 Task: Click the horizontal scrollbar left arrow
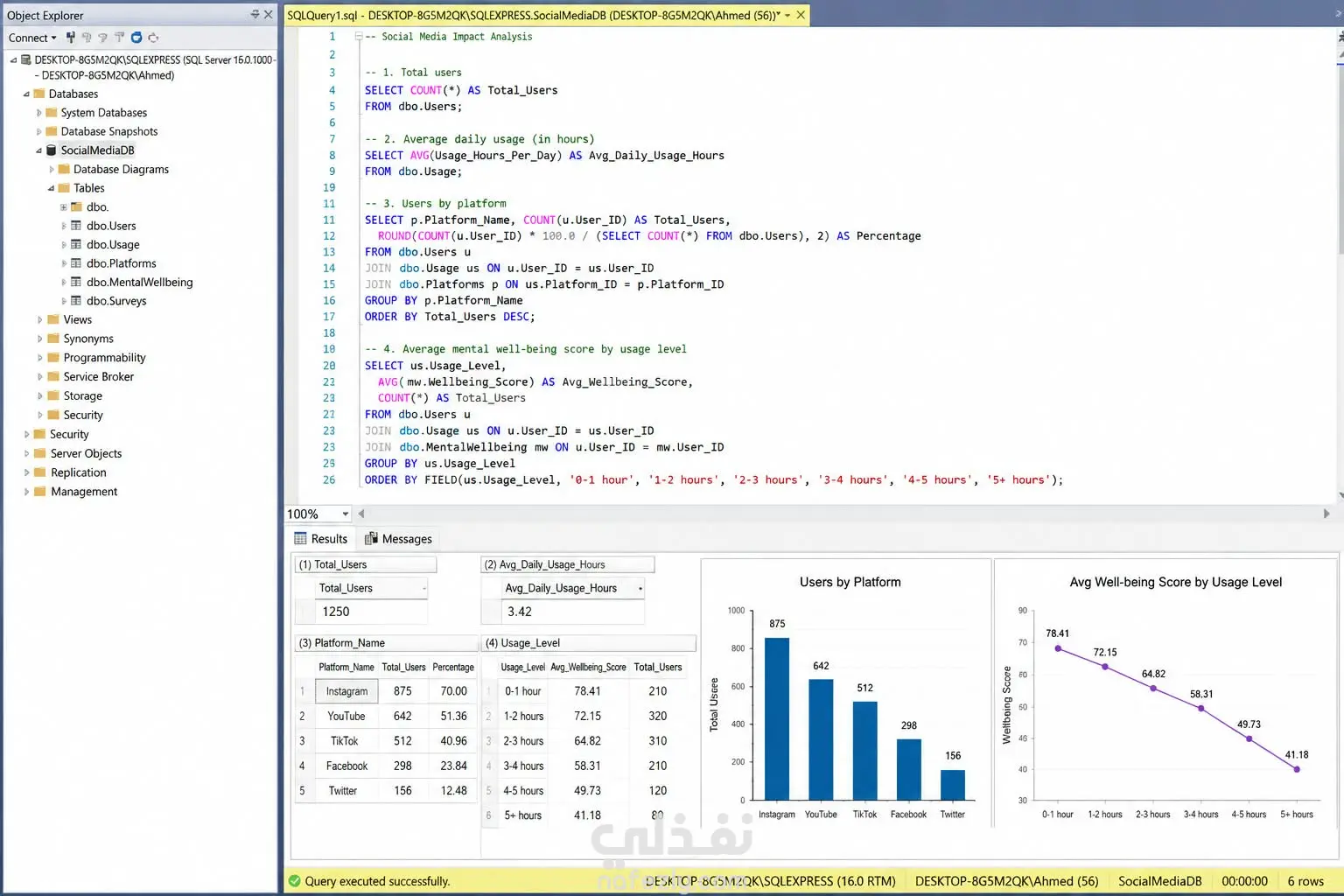tap(361, 514)
